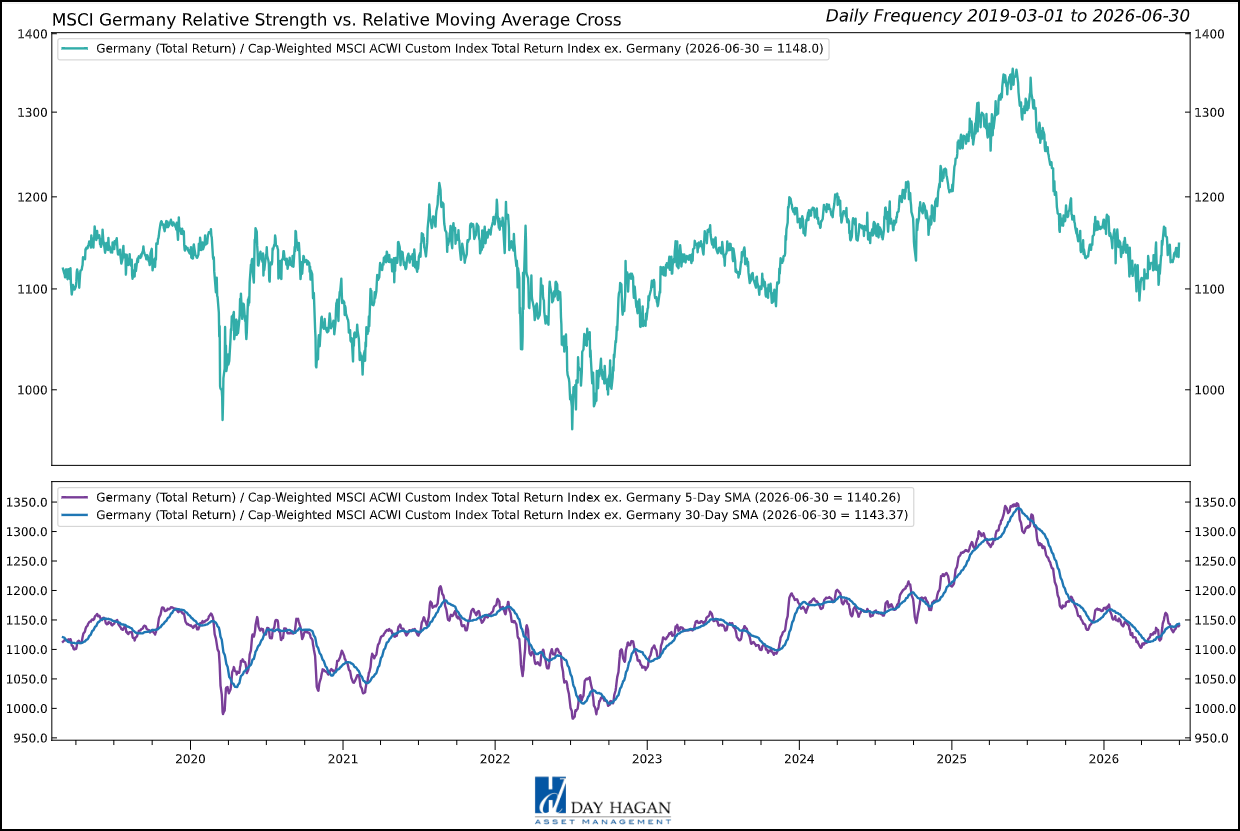The width and height of the screenshot is (1240, 831).
Task: Click the "2024" x-axis label
Action: [x=799, y=757]
